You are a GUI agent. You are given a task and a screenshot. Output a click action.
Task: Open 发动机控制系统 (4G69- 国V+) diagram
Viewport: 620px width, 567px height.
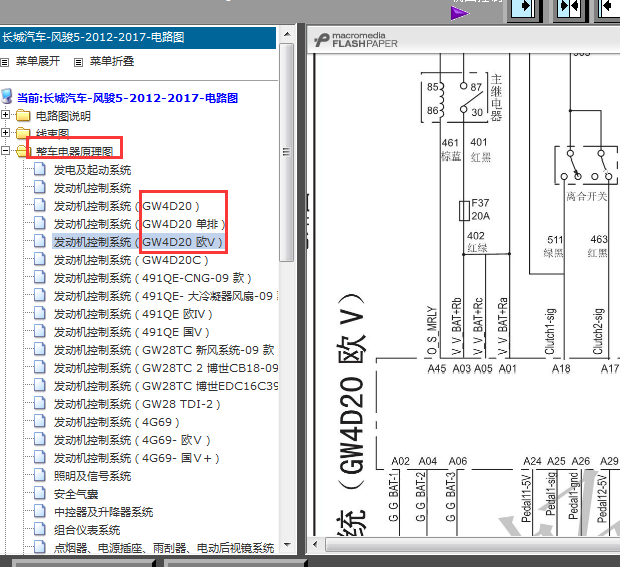tap(136, 458)
